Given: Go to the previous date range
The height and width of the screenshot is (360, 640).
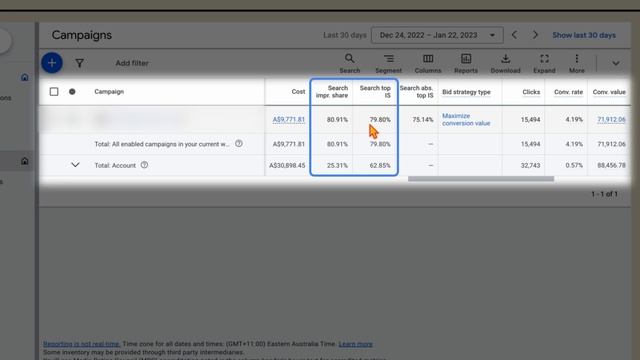Looking at the screenshot, I should [514, 35].
